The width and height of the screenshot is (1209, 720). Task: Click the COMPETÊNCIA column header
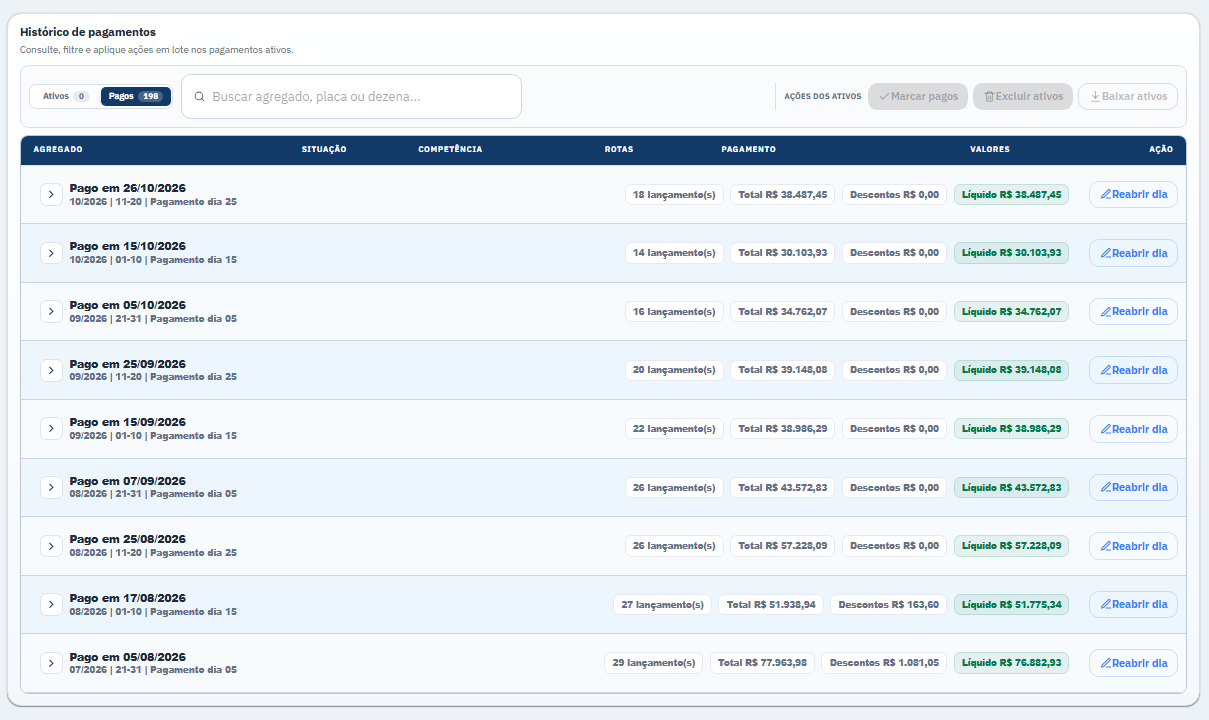click(450, 150)
